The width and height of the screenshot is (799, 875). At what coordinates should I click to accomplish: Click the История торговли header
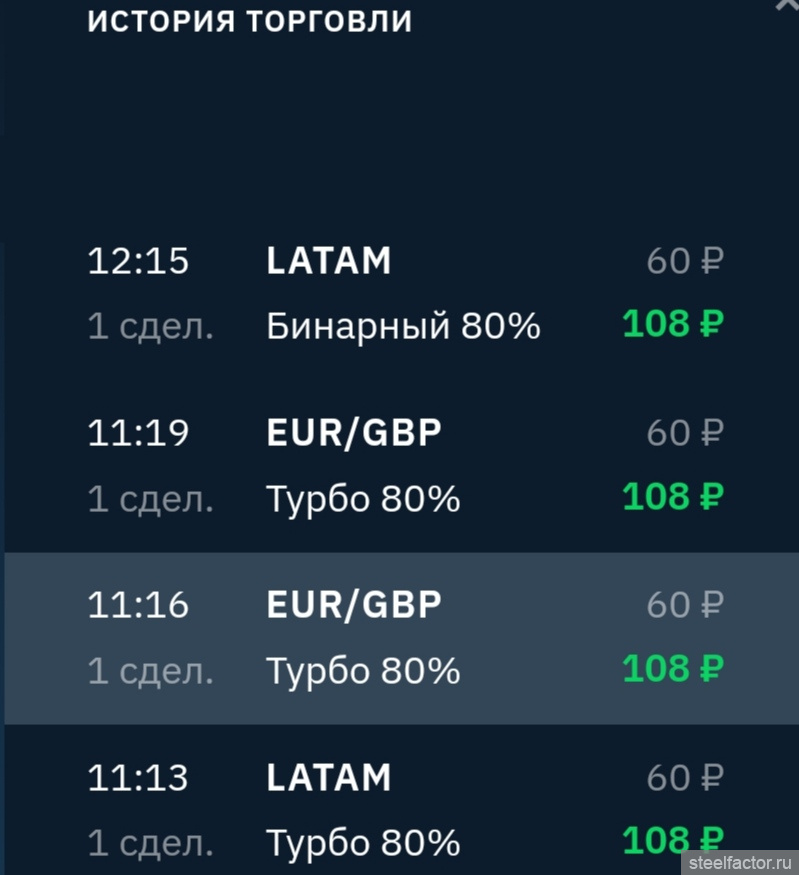250,21
